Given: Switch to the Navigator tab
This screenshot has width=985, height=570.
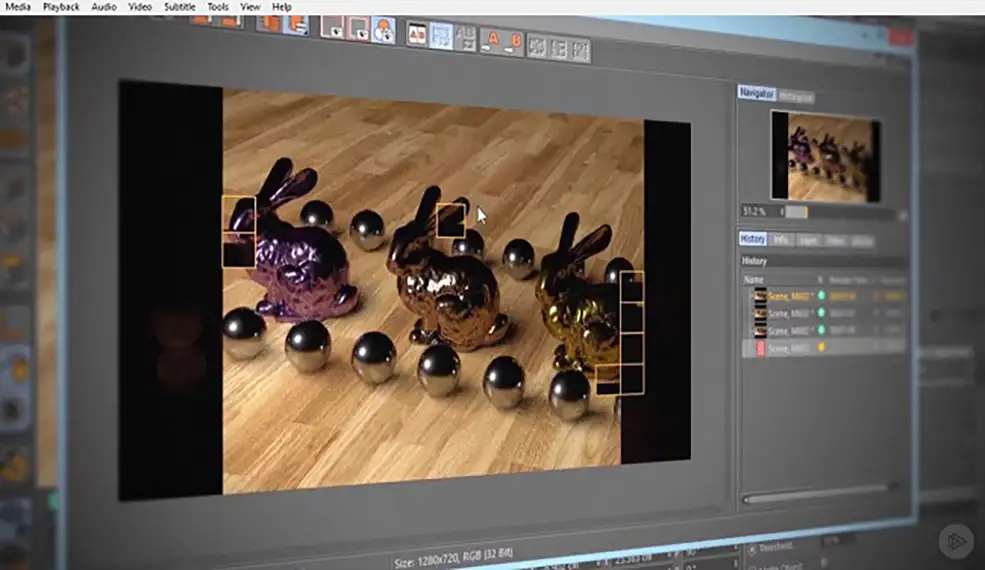Looking at the screenshot, I should point(756,93).
